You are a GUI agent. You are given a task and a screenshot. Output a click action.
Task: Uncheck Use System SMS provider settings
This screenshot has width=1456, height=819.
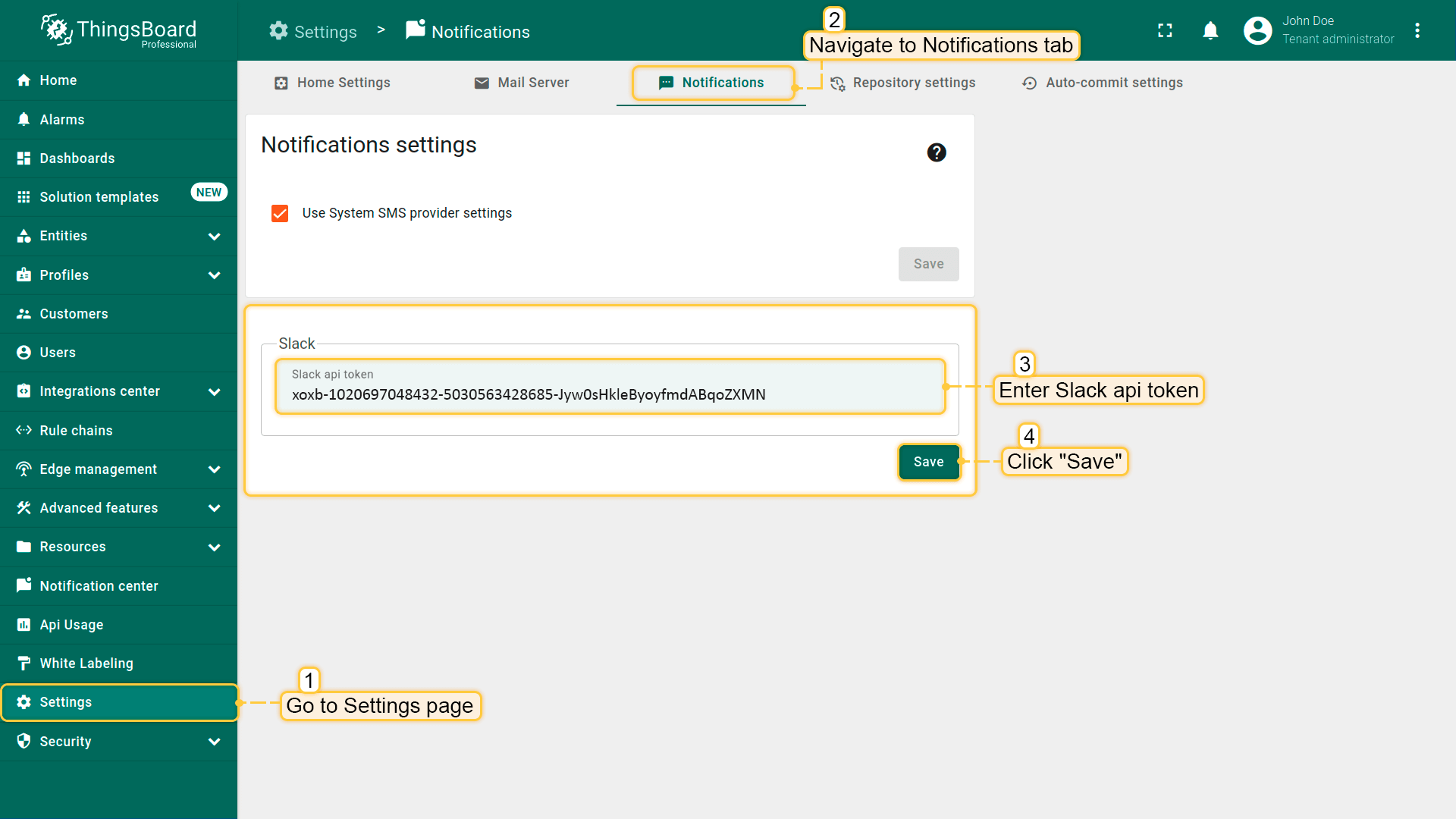280,213
